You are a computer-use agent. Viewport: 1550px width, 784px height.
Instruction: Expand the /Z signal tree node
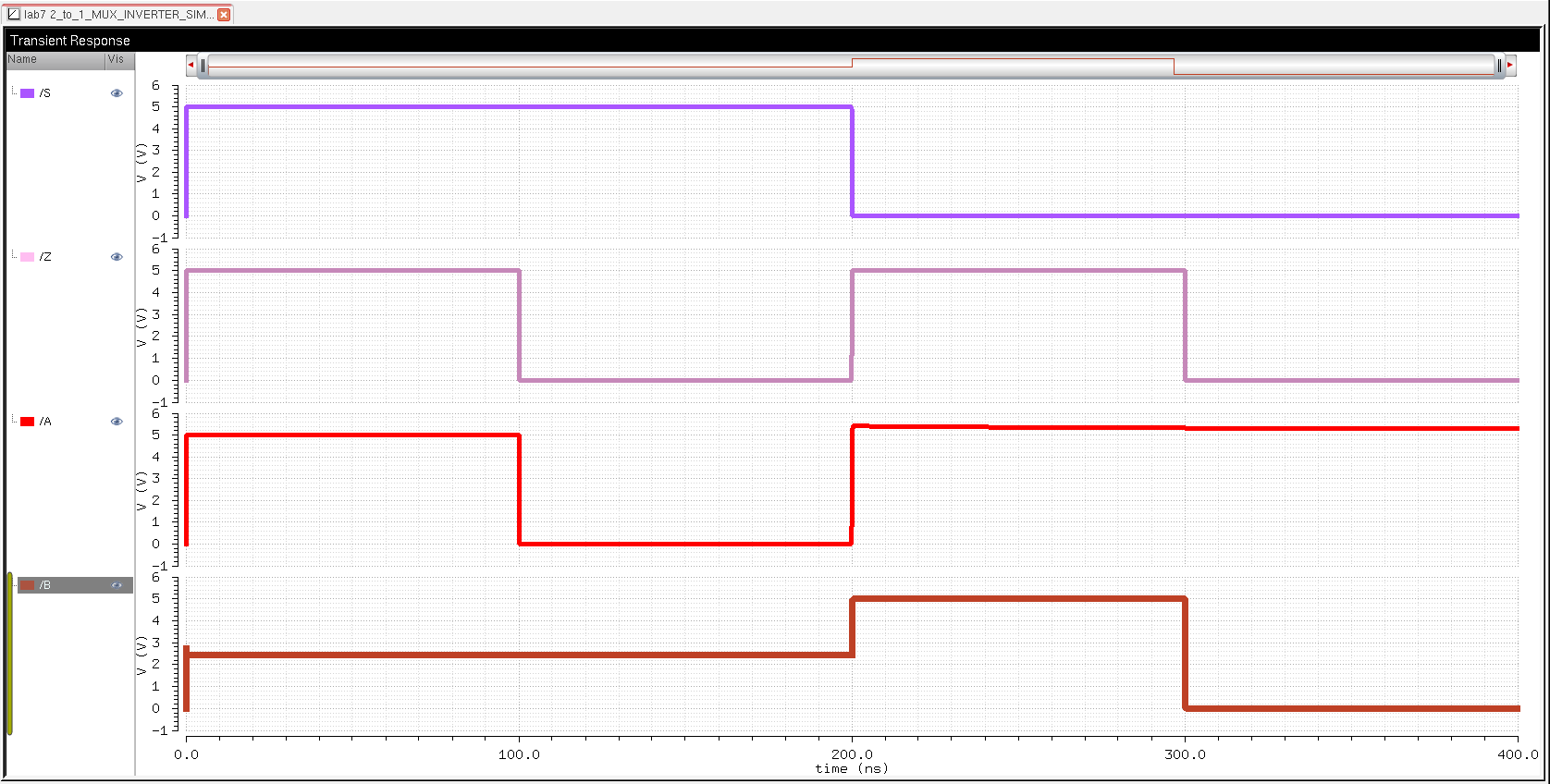14,255
